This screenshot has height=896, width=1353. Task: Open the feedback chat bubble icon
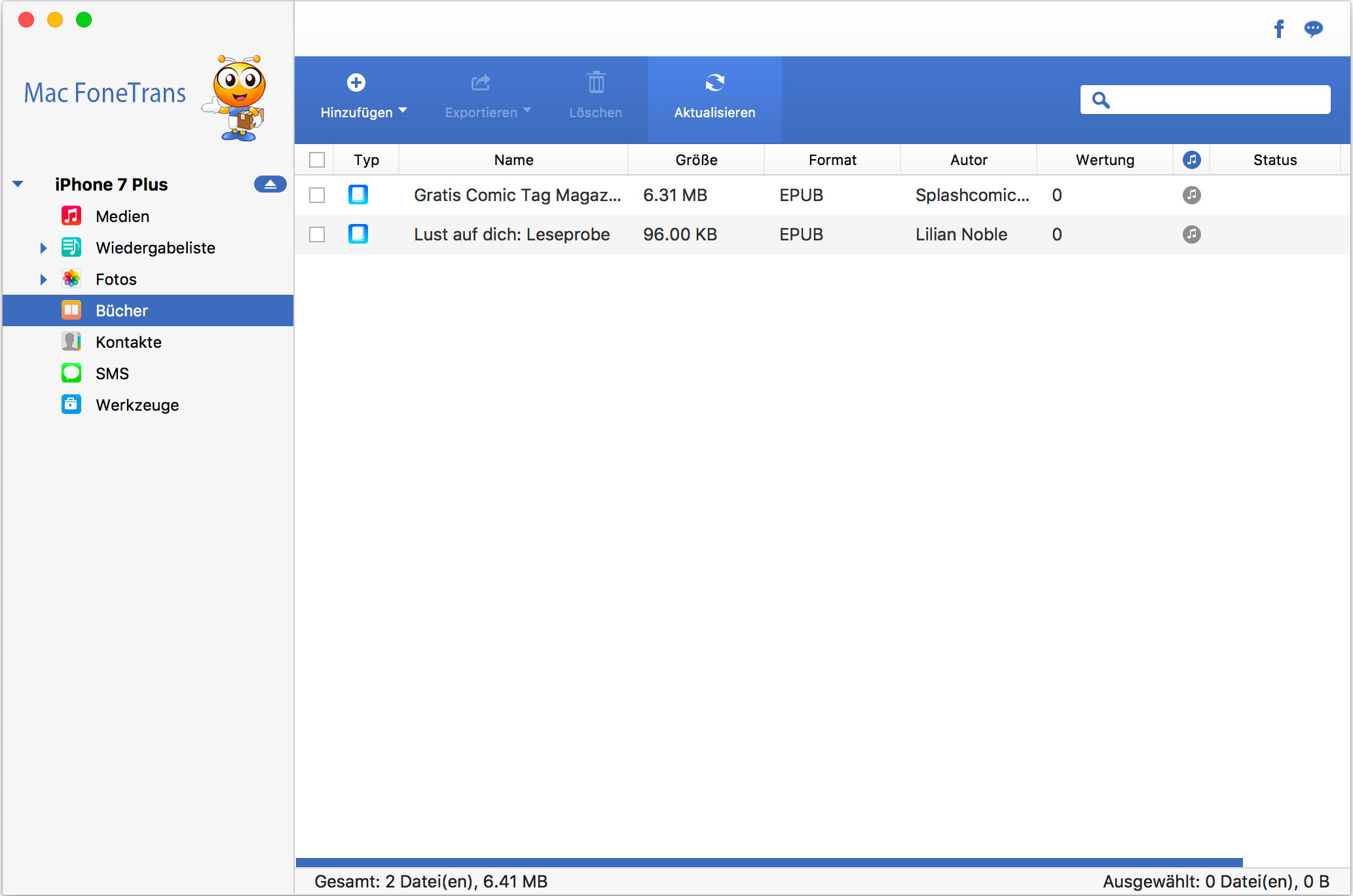1313,29
